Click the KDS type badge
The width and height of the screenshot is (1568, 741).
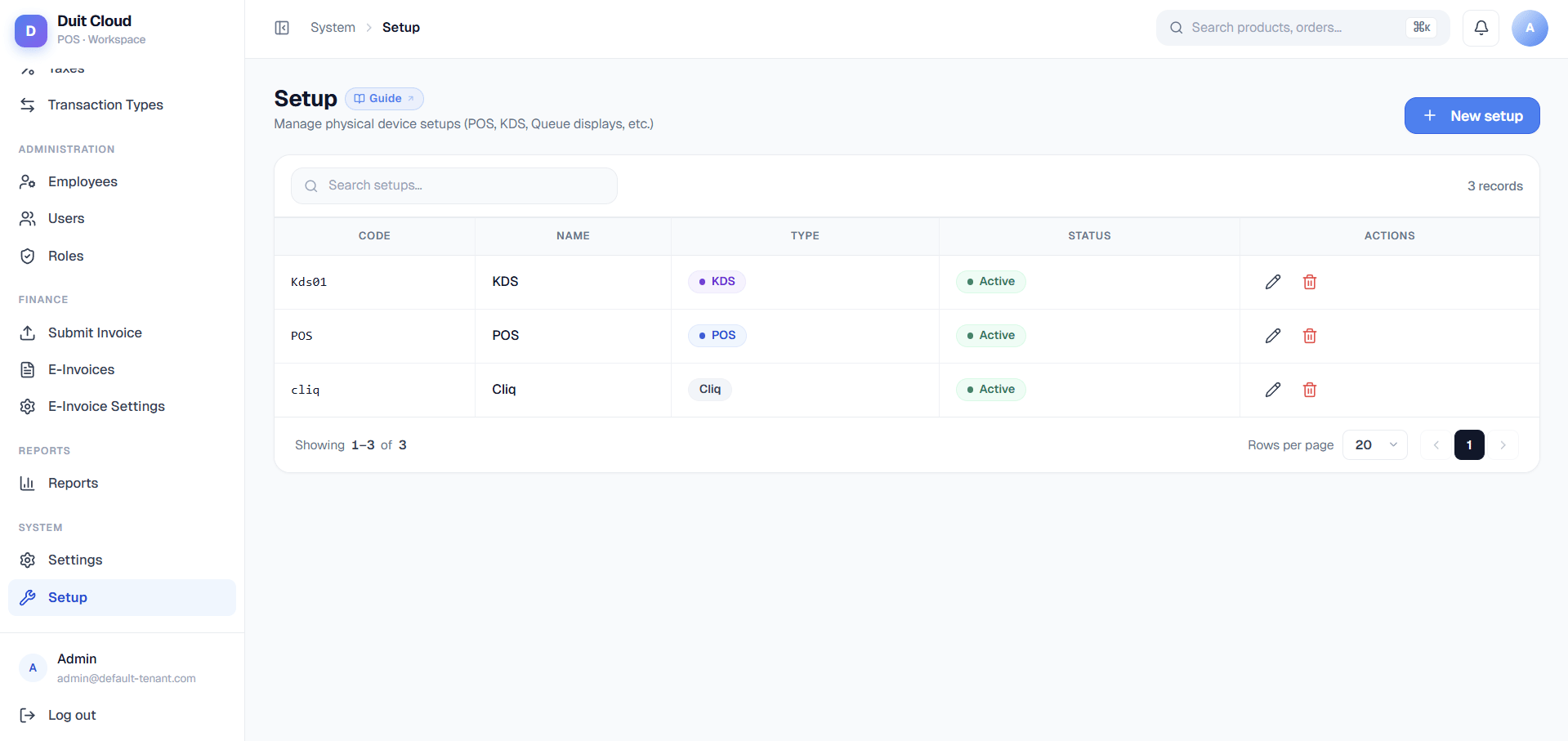[717, 282]
